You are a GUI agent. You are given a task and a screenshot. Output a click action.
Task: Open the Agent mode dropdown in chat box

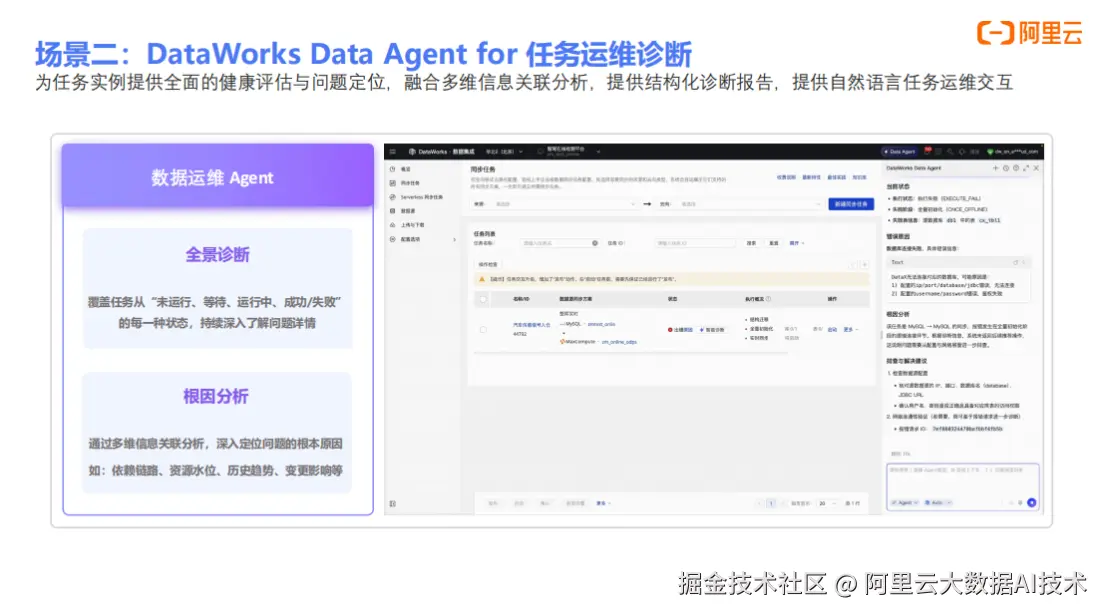[x=905, y=503]
